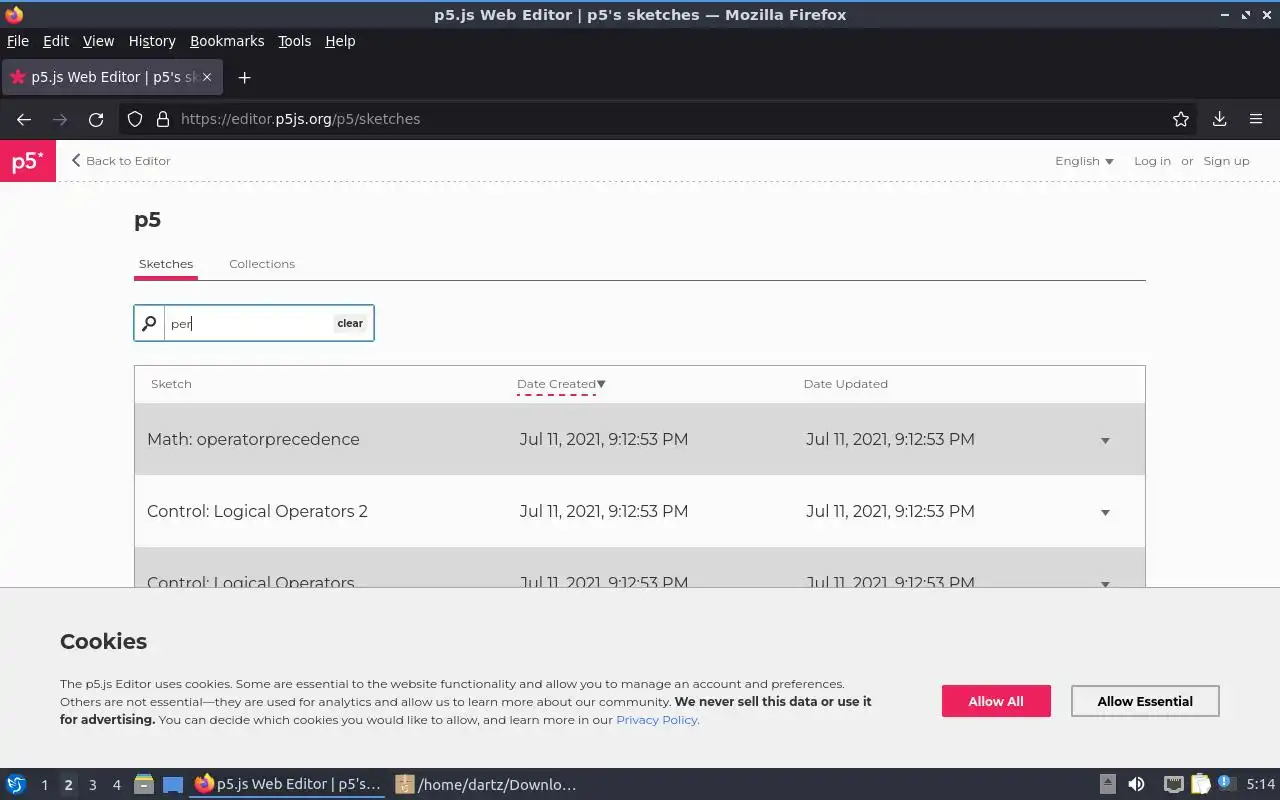Open the Tools menu
1280x800 pixels.
294,41
